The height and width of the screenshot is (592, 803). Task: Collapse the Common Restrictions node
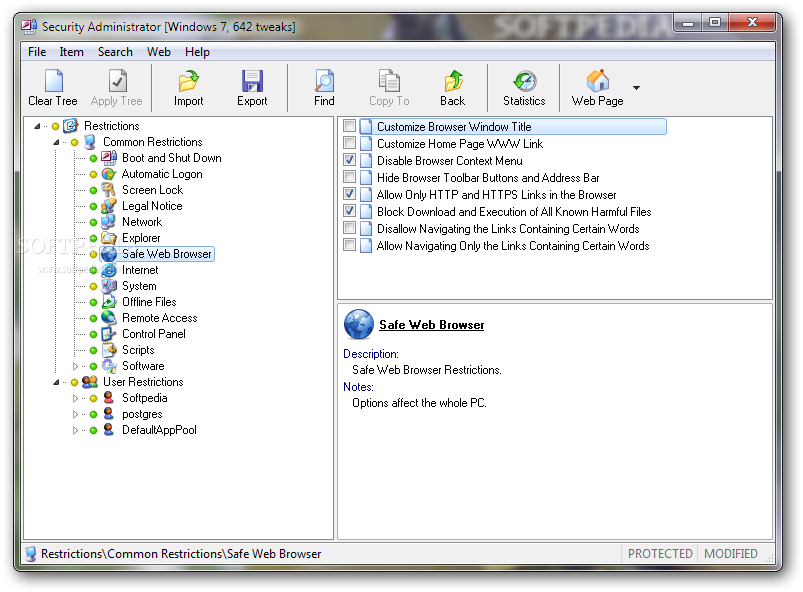(x=56, y=142)
